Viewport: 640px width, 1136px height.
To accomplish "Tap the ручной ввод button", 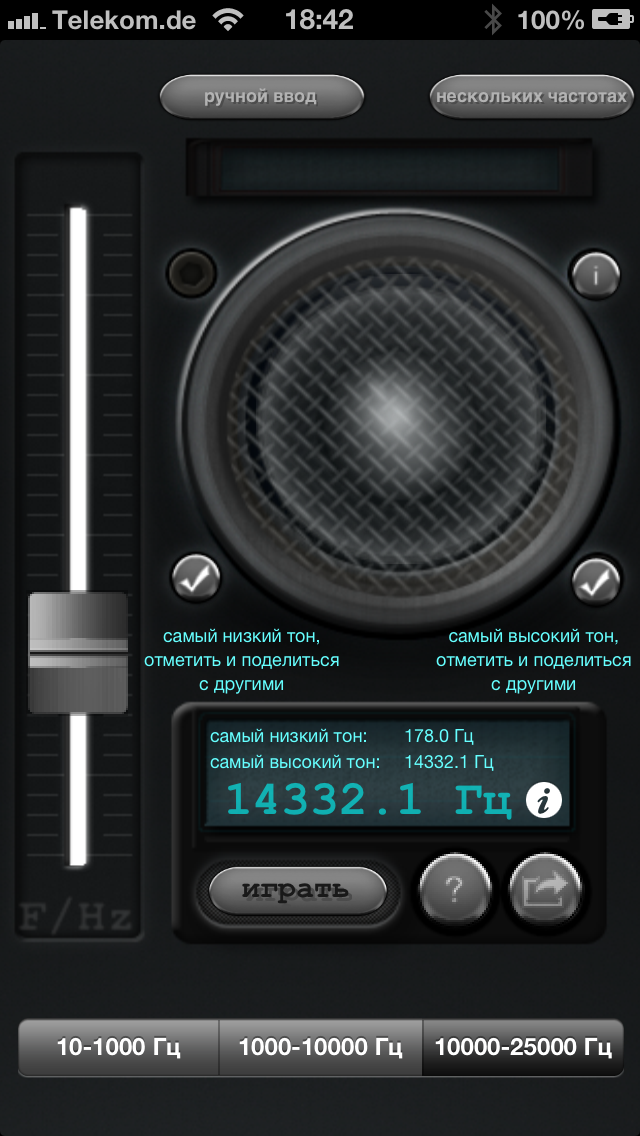I will [261, 96].
